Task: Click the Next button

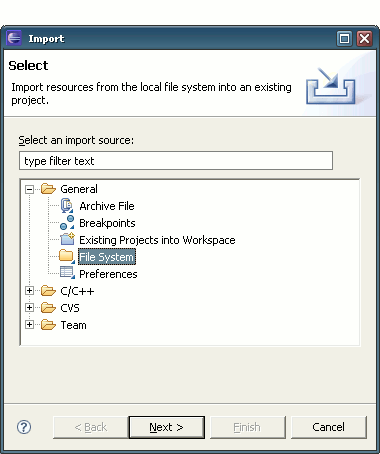Action: click(167, 427)
